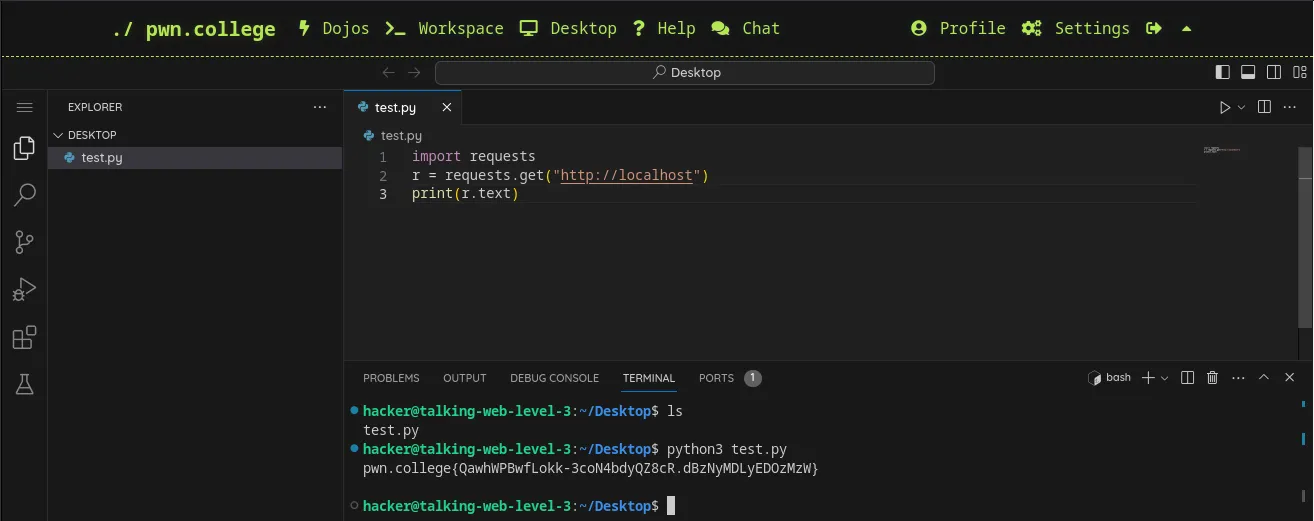Select test.py in the Explorer tree
This screenshot has height=521, width=1314.
click(x=195, y=158)
